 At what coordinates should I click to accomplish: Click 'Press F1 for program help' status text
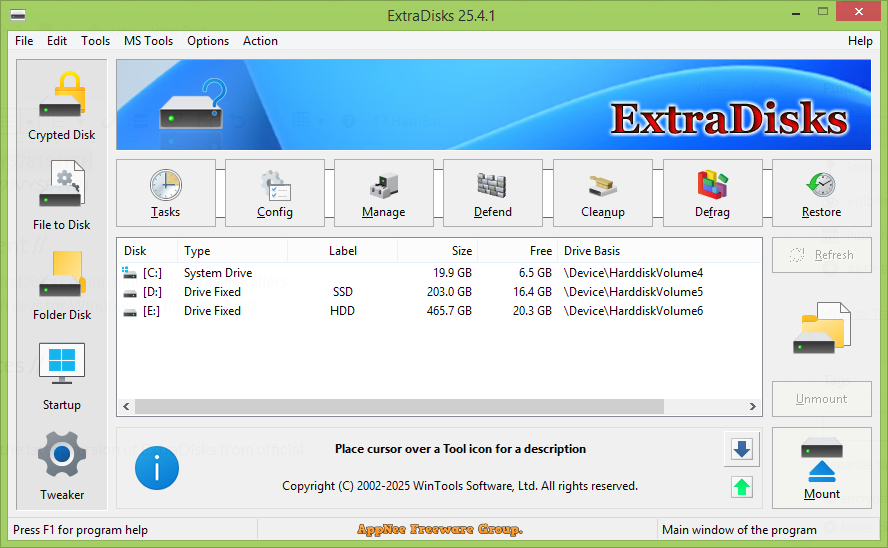pyautogui.click(x=80, y=530)
